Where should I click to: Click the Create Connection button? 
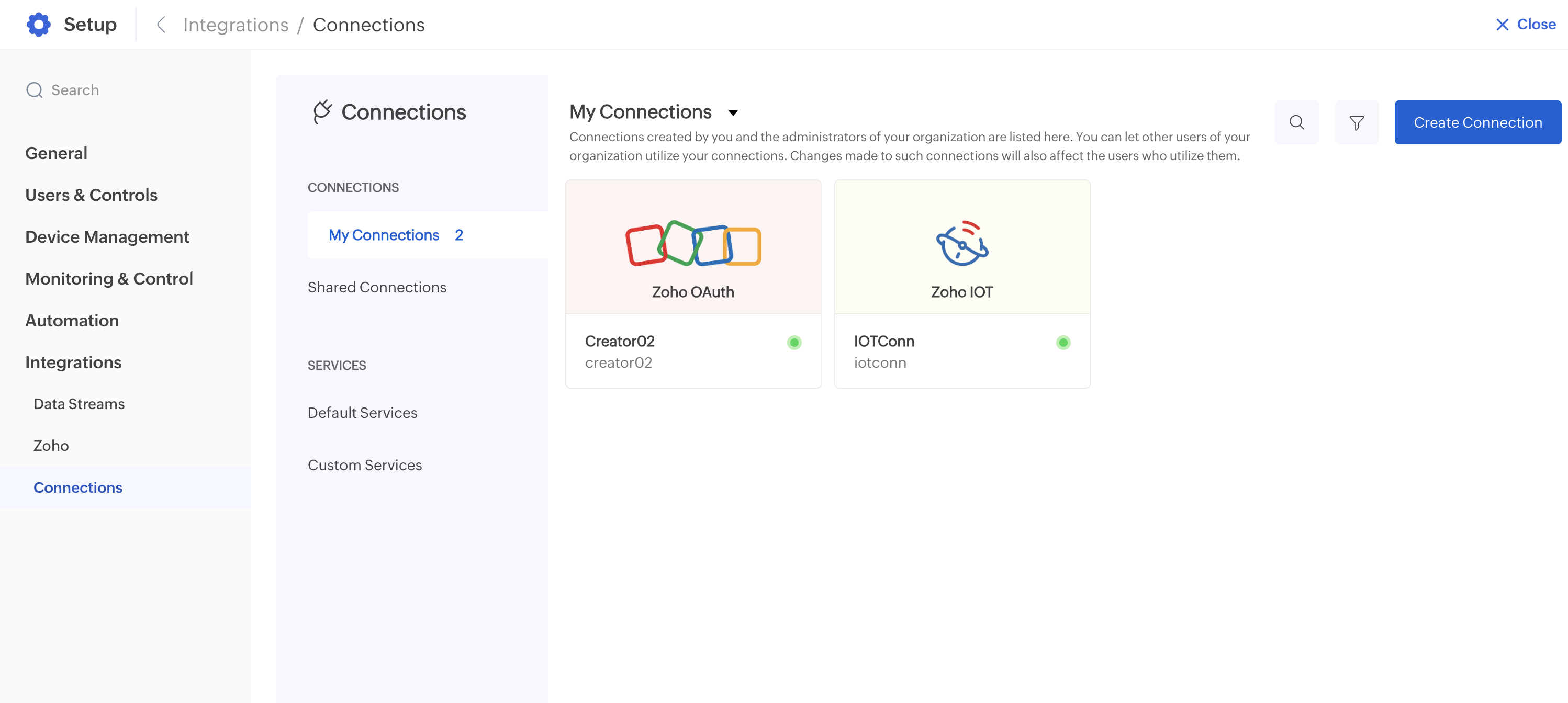click(1477, 122)
